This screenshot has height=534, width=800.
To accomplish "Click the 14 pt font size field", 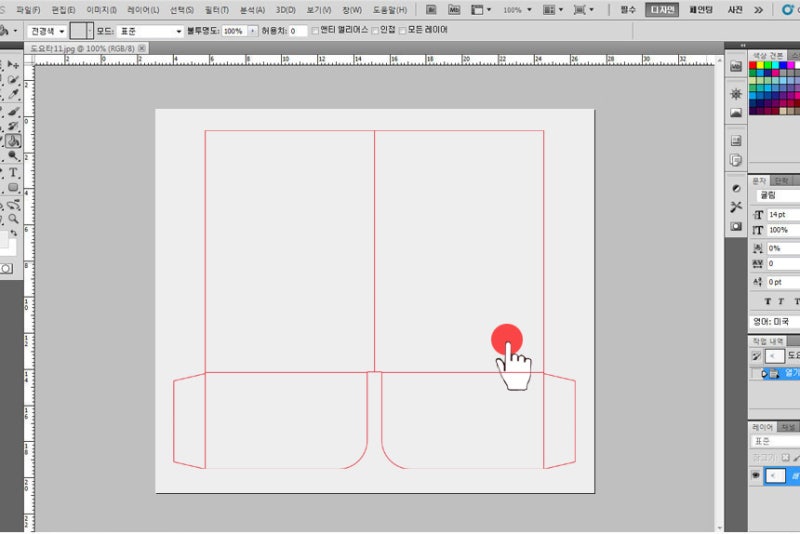I will [x=784, y=215].
